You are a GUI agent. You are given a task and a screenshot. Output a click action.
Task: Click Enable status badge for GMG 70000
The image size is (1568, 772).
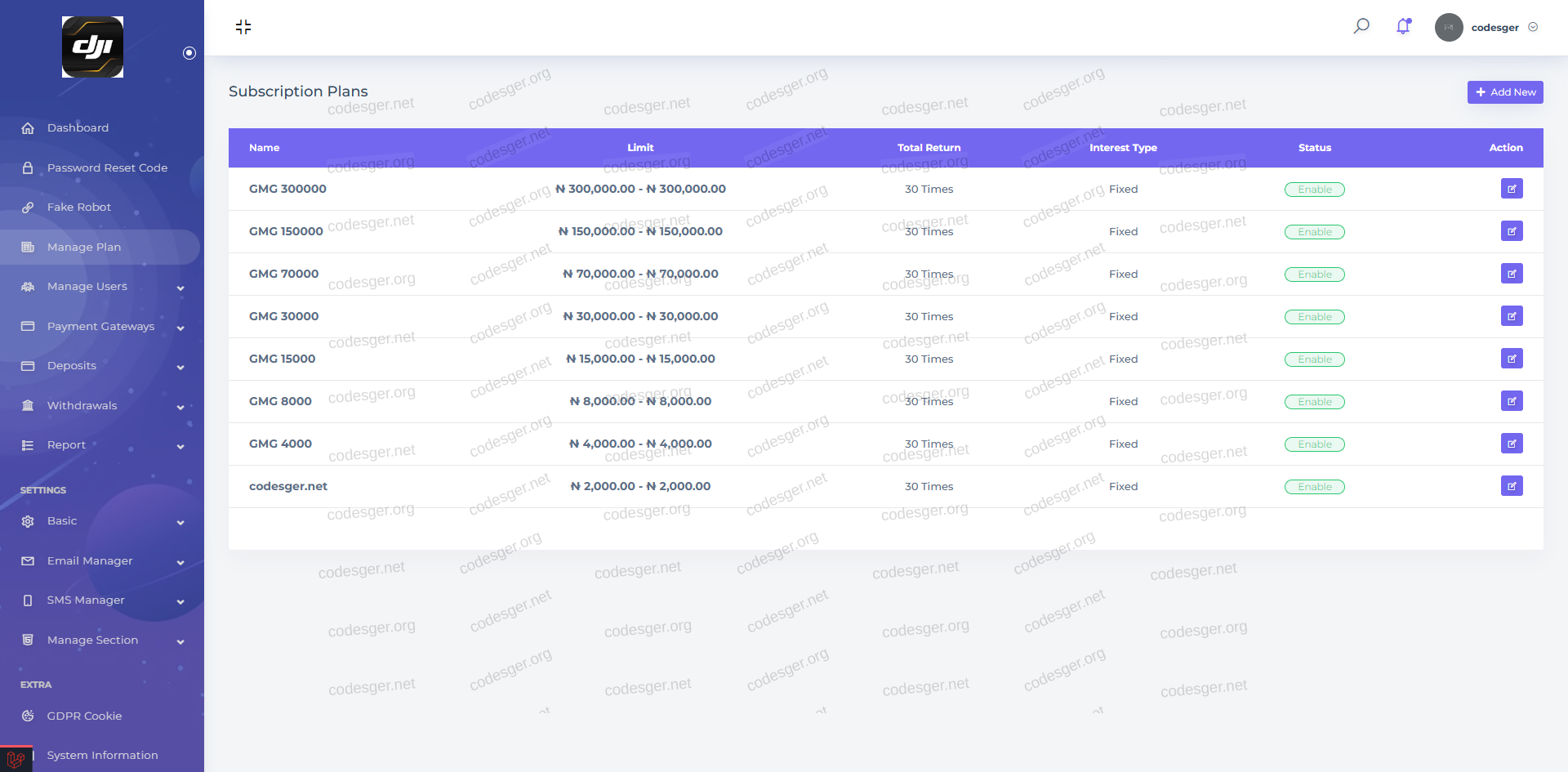pyautogui.click(x=1314, y=274)
